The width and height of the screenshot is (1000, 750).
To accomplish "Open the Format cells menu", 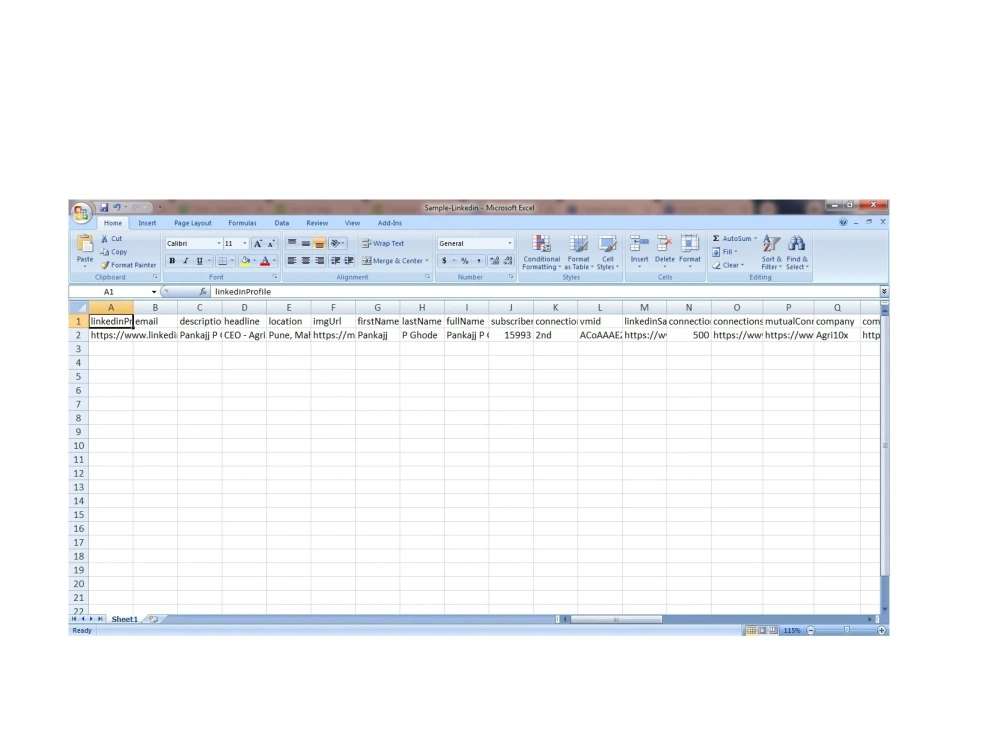I will pyautogui.click(x=689, y=252).
